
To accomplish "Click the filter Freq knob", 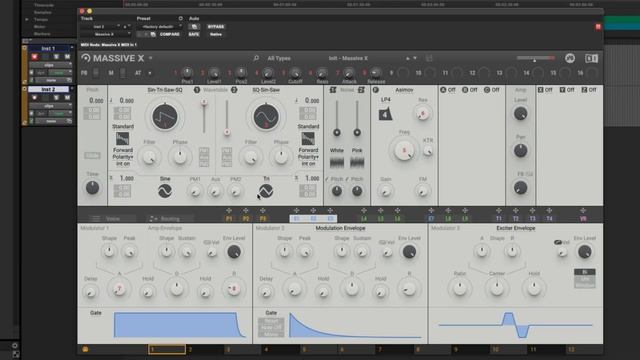I will click(x=404, y=150).
